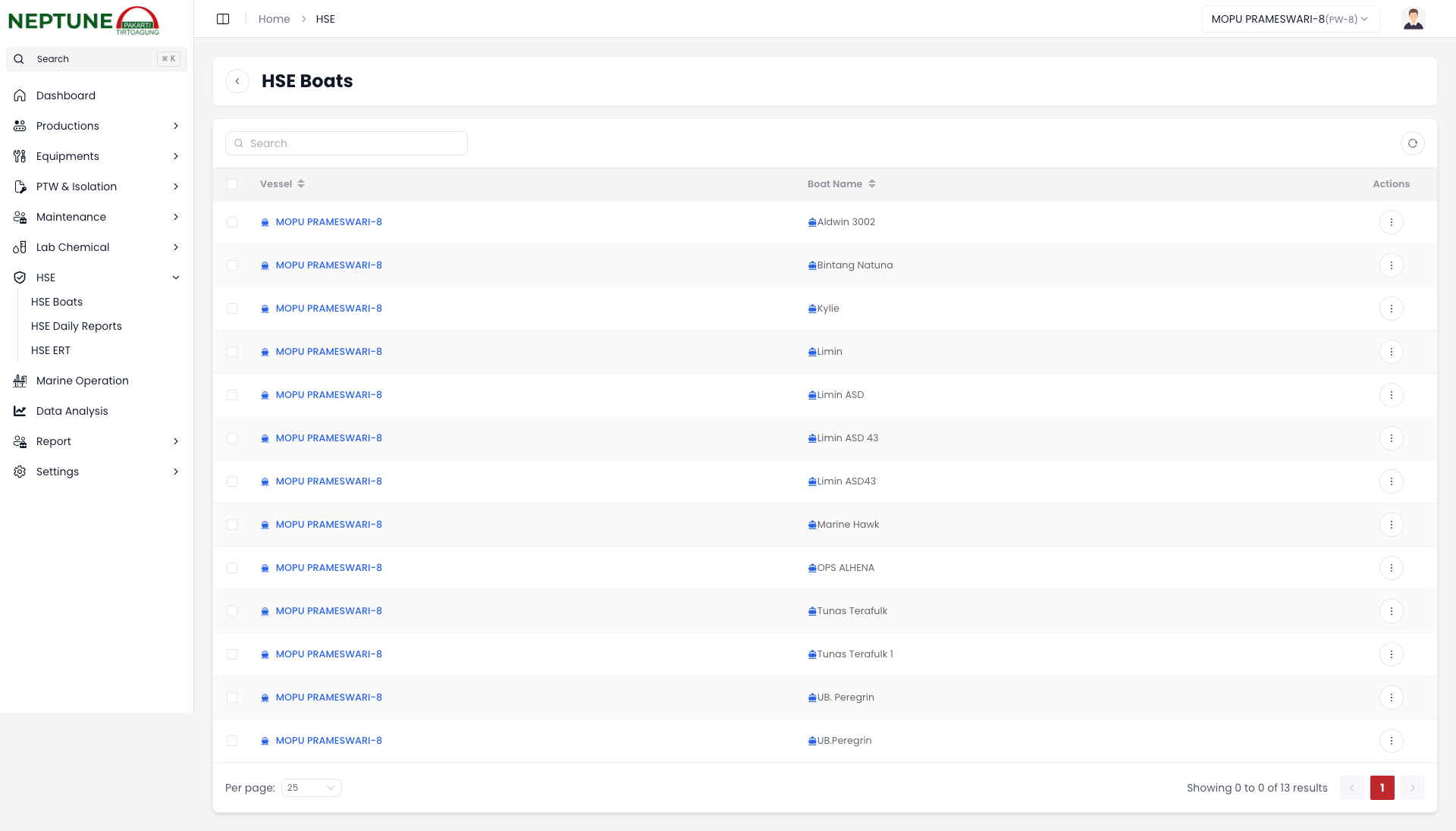Check the Bintang Natuna row checkbox
This screenshot has height=831, width=1456.
click(x=232, y=265)
